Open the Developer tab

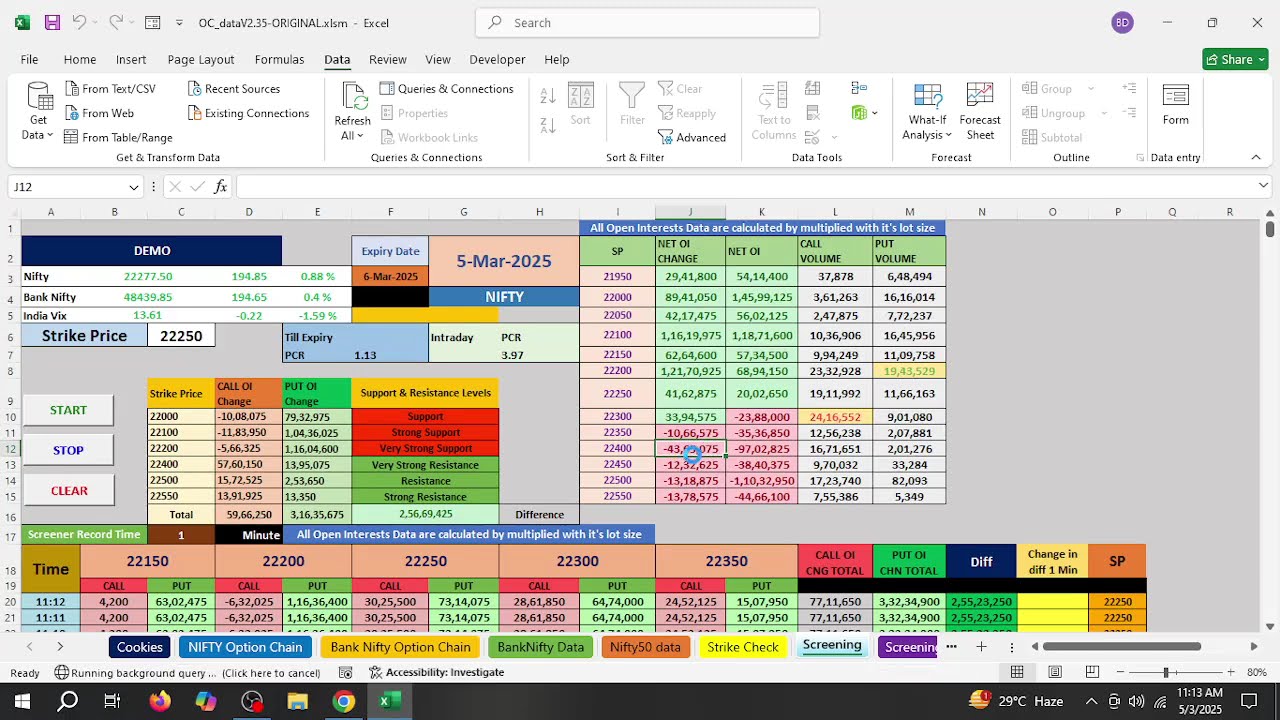pyautogui.click(x=497, y=59)
